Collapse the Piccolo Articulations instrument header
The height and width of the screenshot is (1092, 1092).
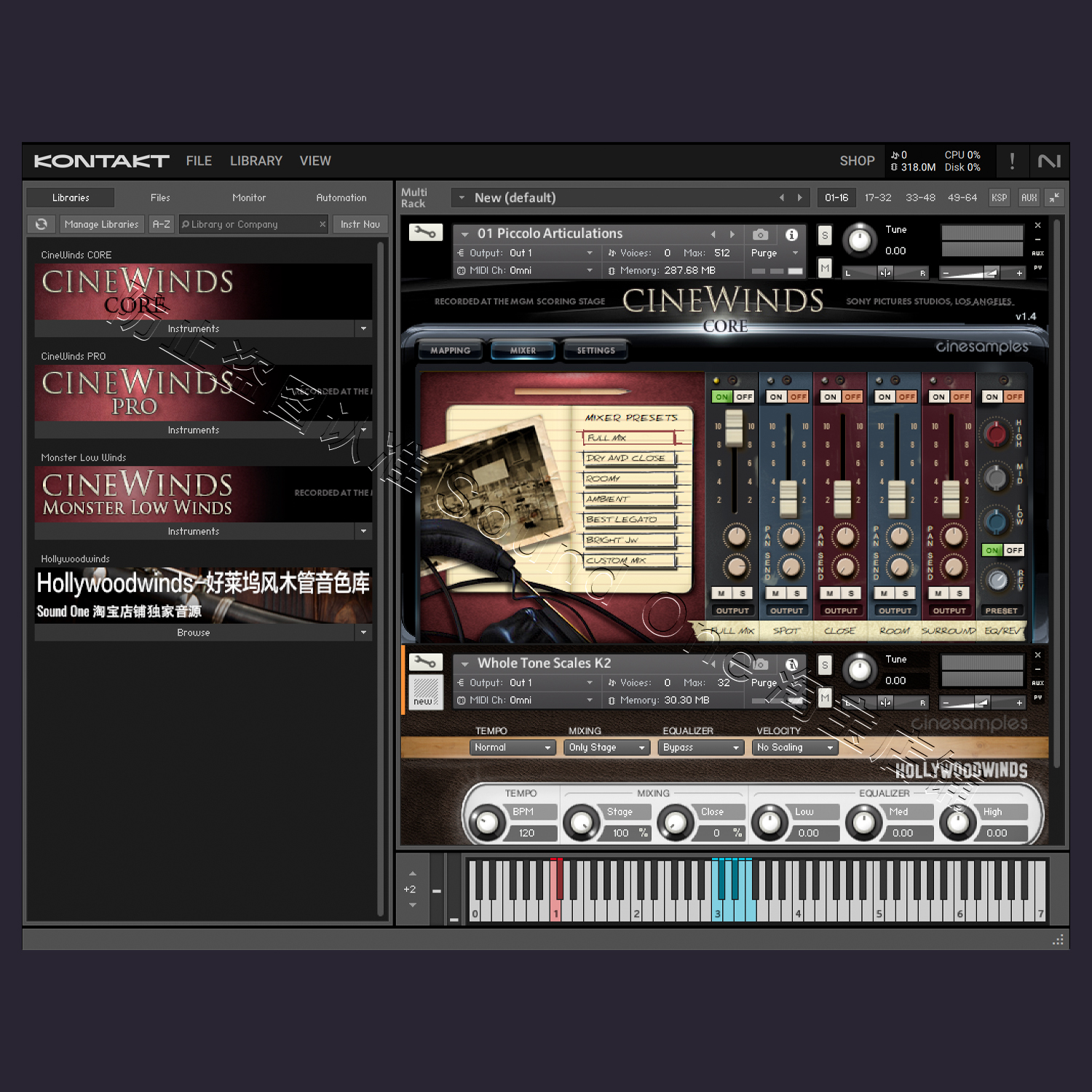click(x=465, y=234)
